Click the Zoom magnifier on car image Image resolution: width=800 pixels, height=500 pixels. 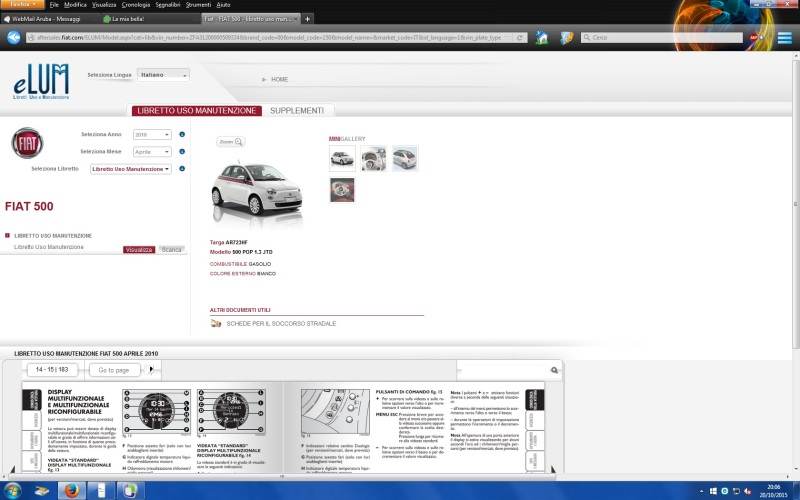231,142
